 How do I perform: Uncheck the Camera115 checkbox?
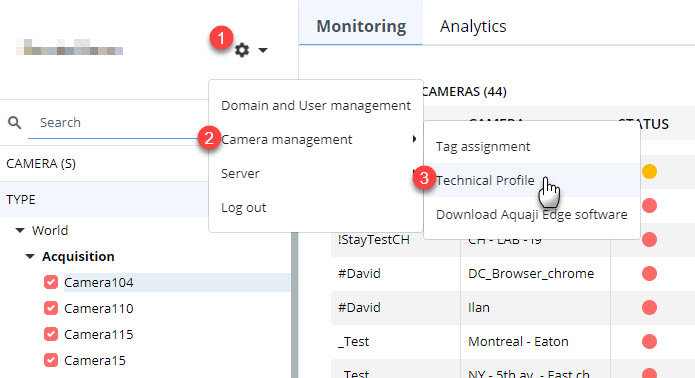[x=51, y=334]
